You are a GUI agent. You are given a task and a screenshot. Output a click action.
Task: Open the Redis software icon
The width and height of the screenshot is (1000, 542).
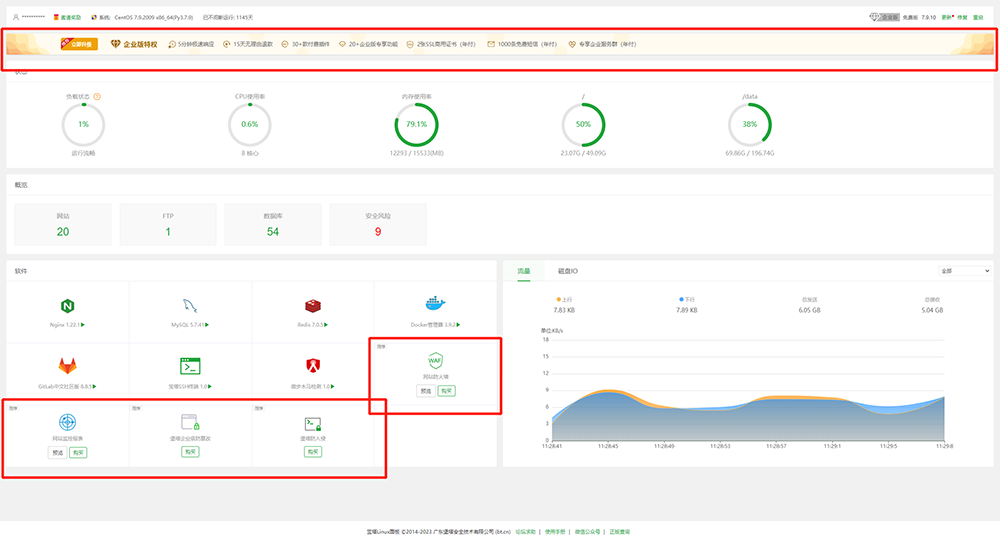[312, 305]
